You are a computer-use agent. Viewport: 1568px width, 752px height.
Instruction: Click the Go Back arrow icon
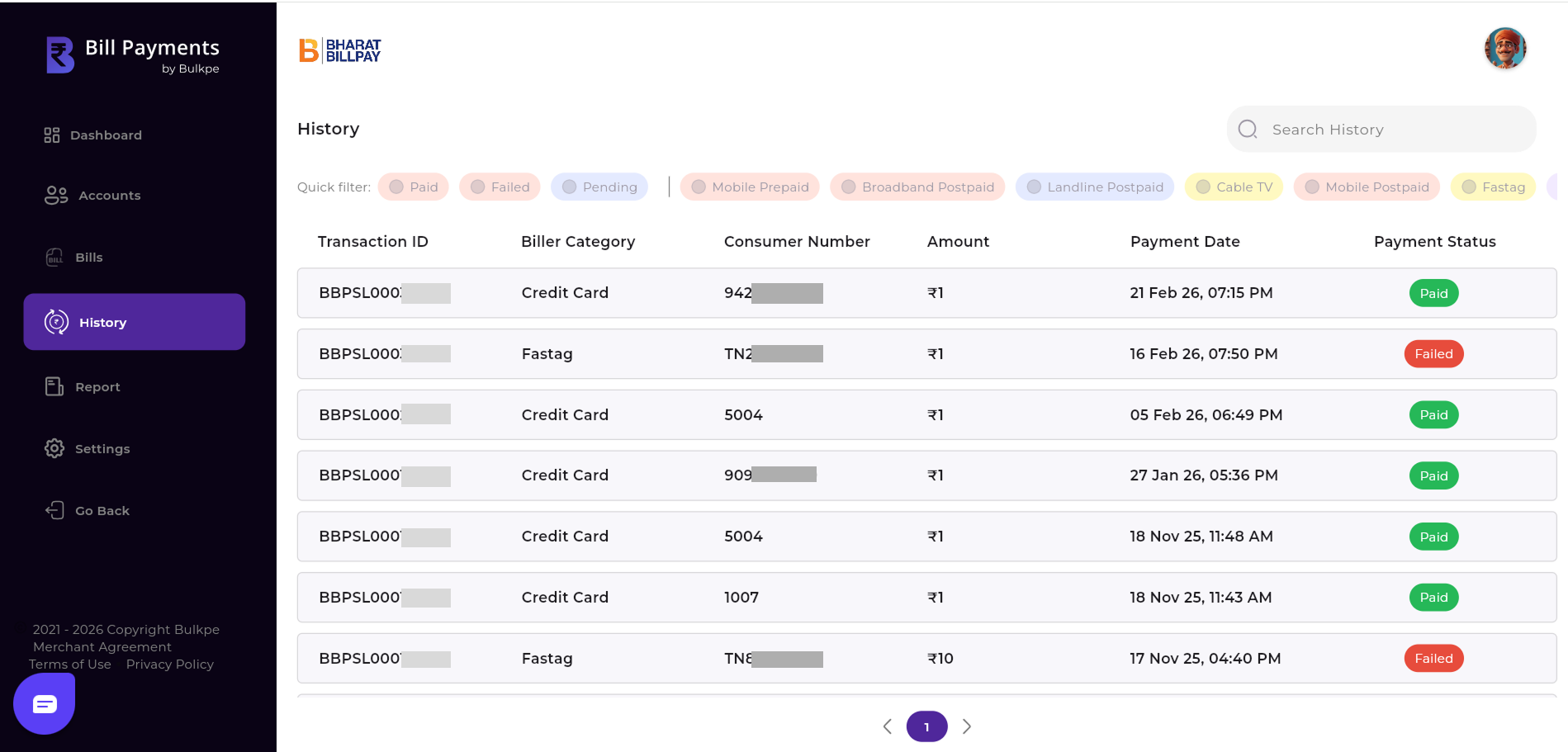54,510
